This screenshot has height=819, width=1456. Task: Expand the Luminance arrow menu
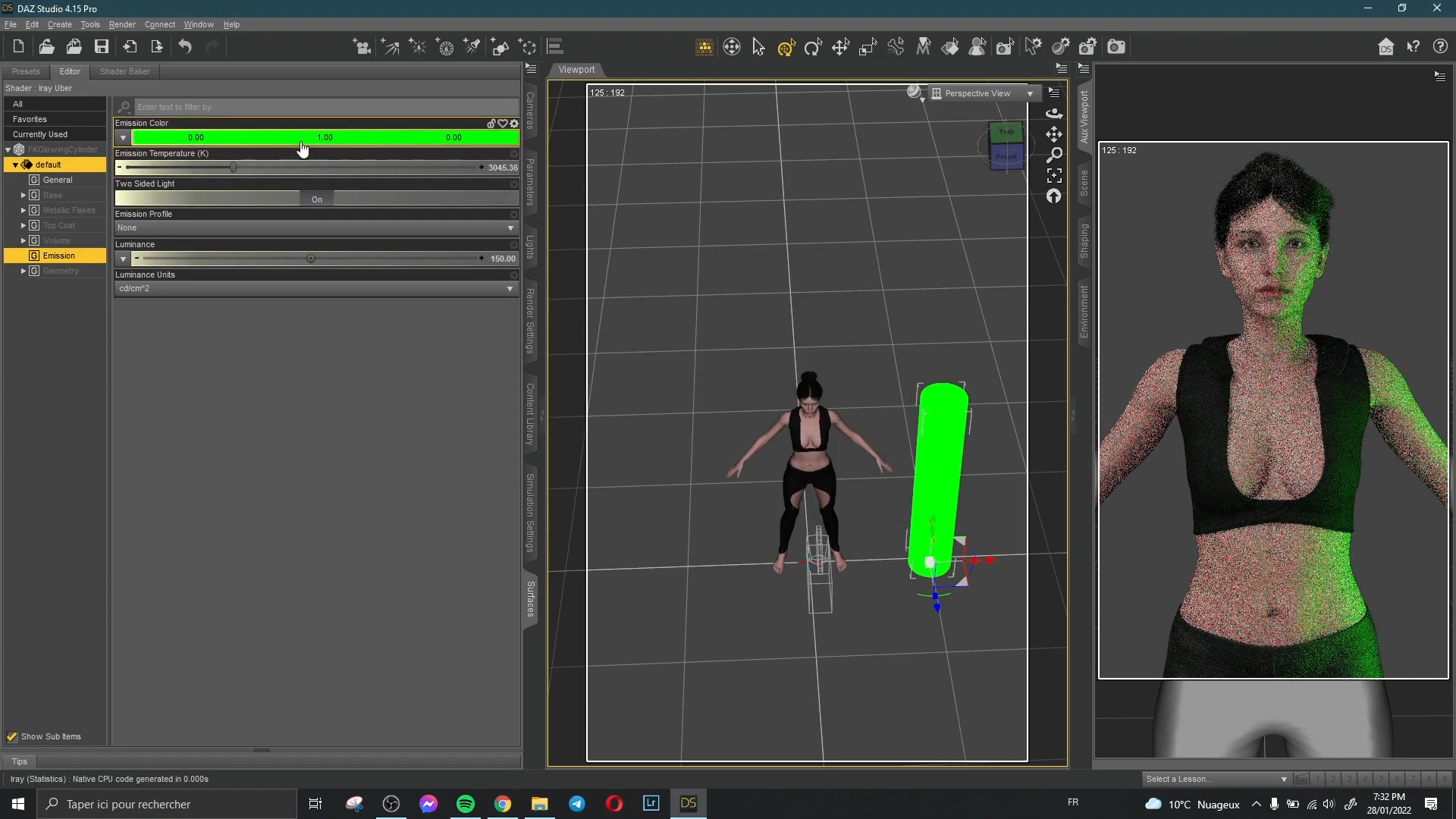tap(123, 259)
